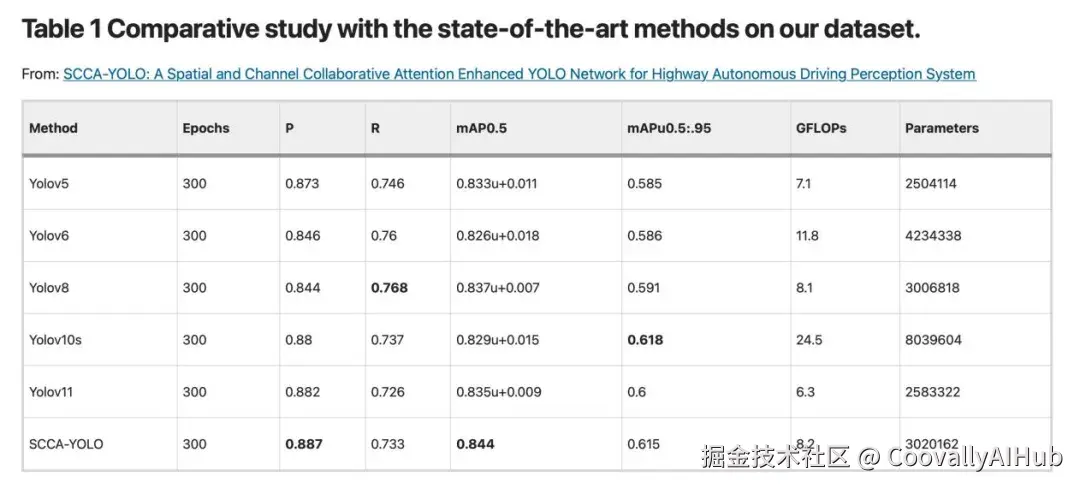Select the Epochs column header
This screenshot has width=1080, height=488.
pyautogui.click(x=206, y=128)
